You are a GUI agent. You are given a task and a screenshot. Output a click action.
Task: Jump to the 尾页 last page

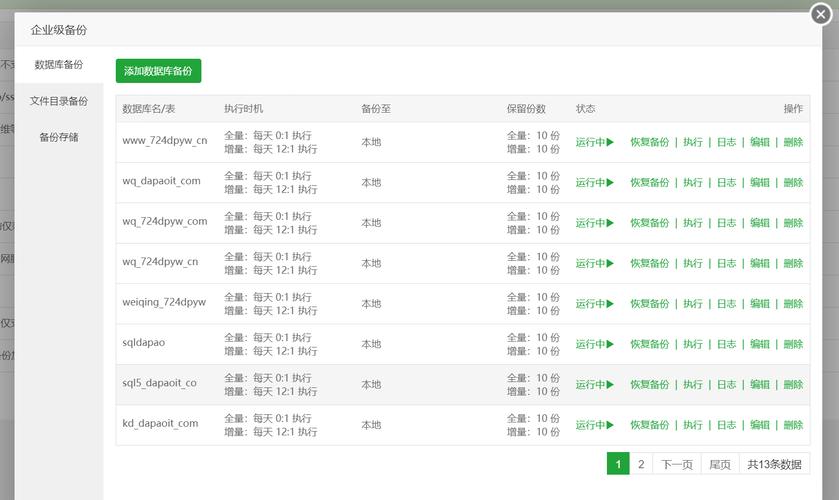[720, 464]
